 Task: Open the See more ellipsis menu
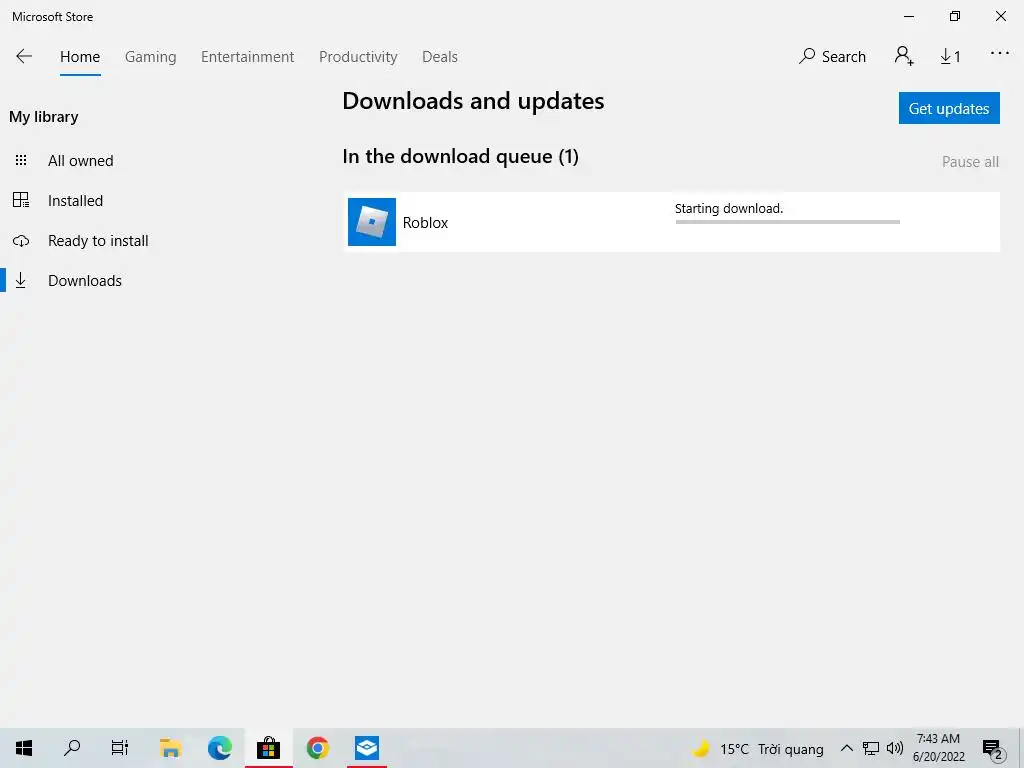[x=999, y=54]
